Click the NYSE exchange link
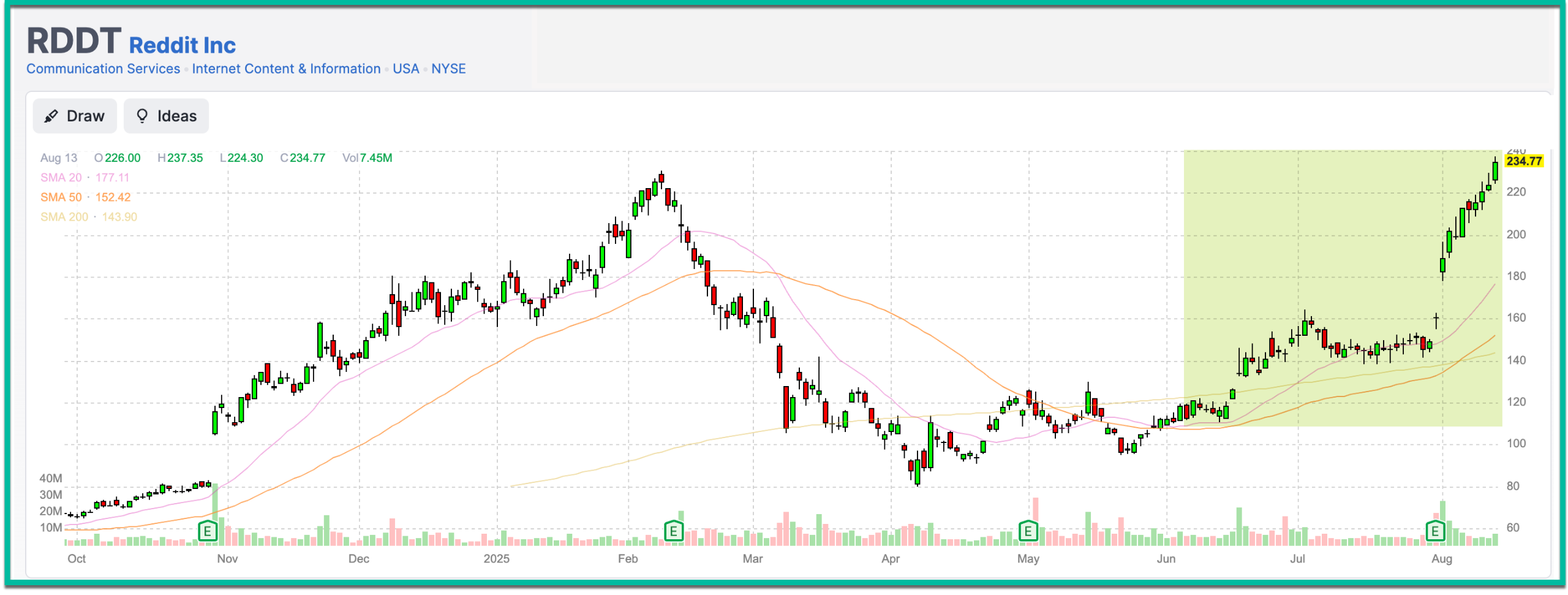Viewport: 1568px width, 595px height. 448,69
